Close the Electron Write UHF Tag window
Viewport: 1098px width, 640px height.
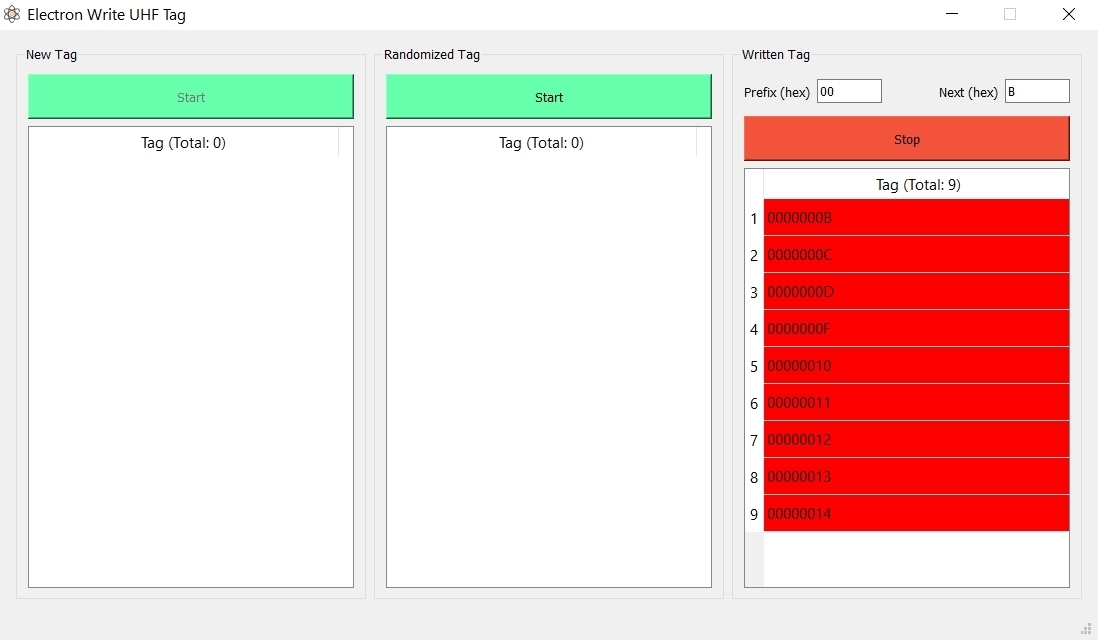coord(1068,15)
